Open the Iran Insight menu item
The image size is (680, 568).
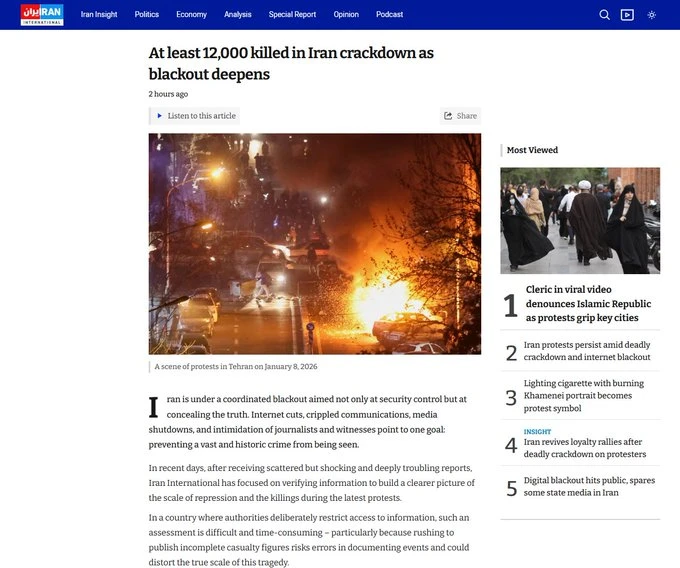pyautogui.click(x=99, y=15)
